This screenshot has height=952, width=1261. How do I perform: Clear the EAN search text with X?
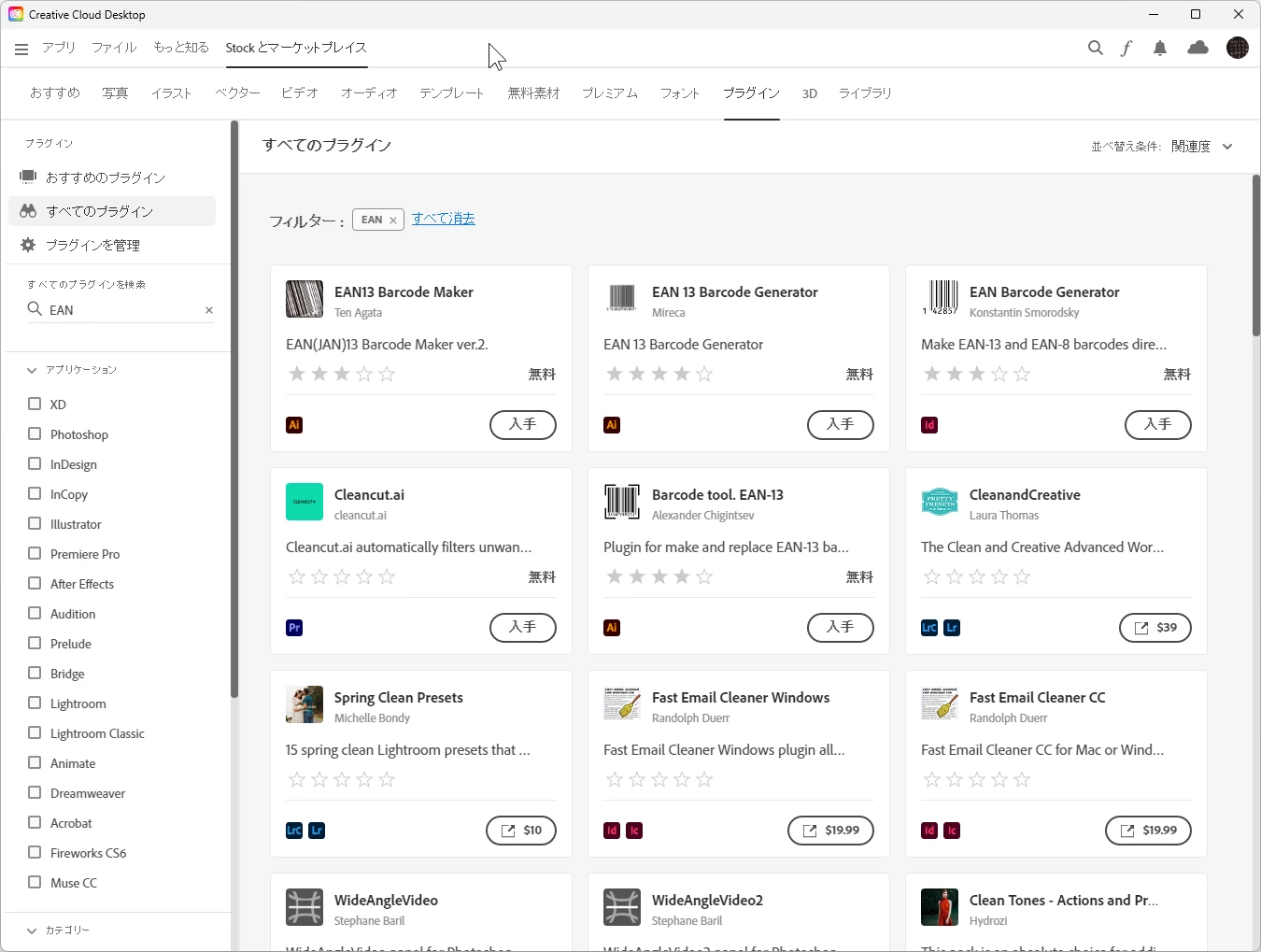(209, 310)
